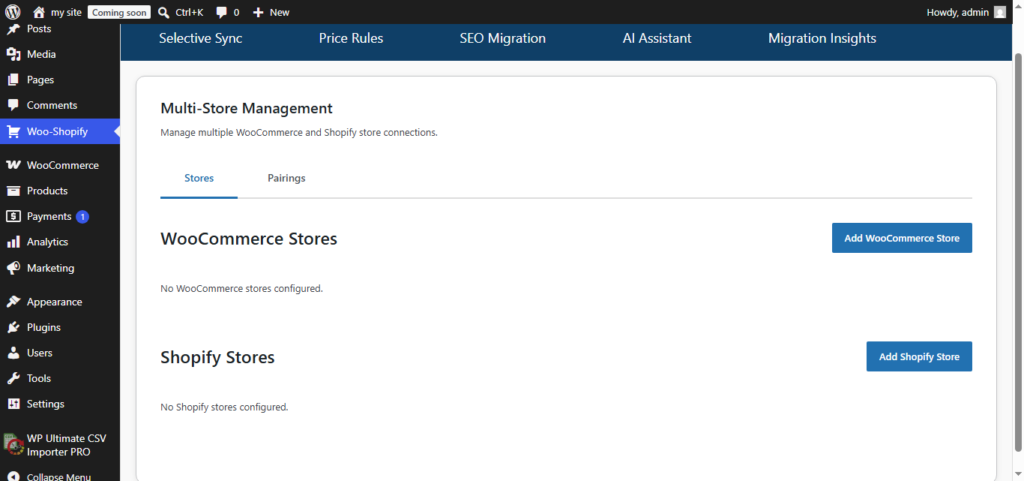Click the WordPress logo icon
Image resolution: width=1024 pixels, height=481 pixels.
click(12, 12)
